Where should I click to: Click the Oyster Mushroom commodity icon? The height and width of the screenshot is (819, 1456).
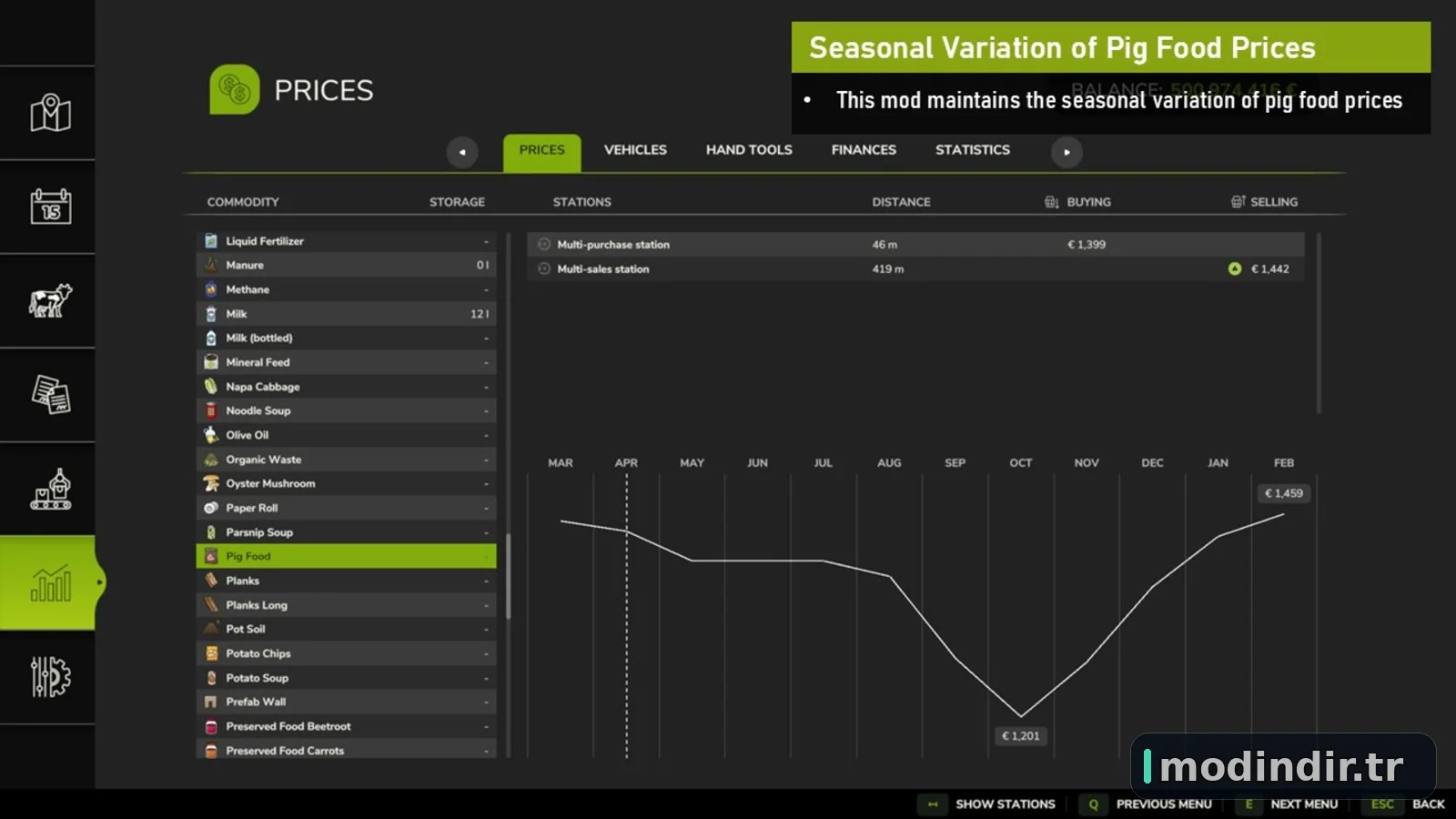coord(211,483)
